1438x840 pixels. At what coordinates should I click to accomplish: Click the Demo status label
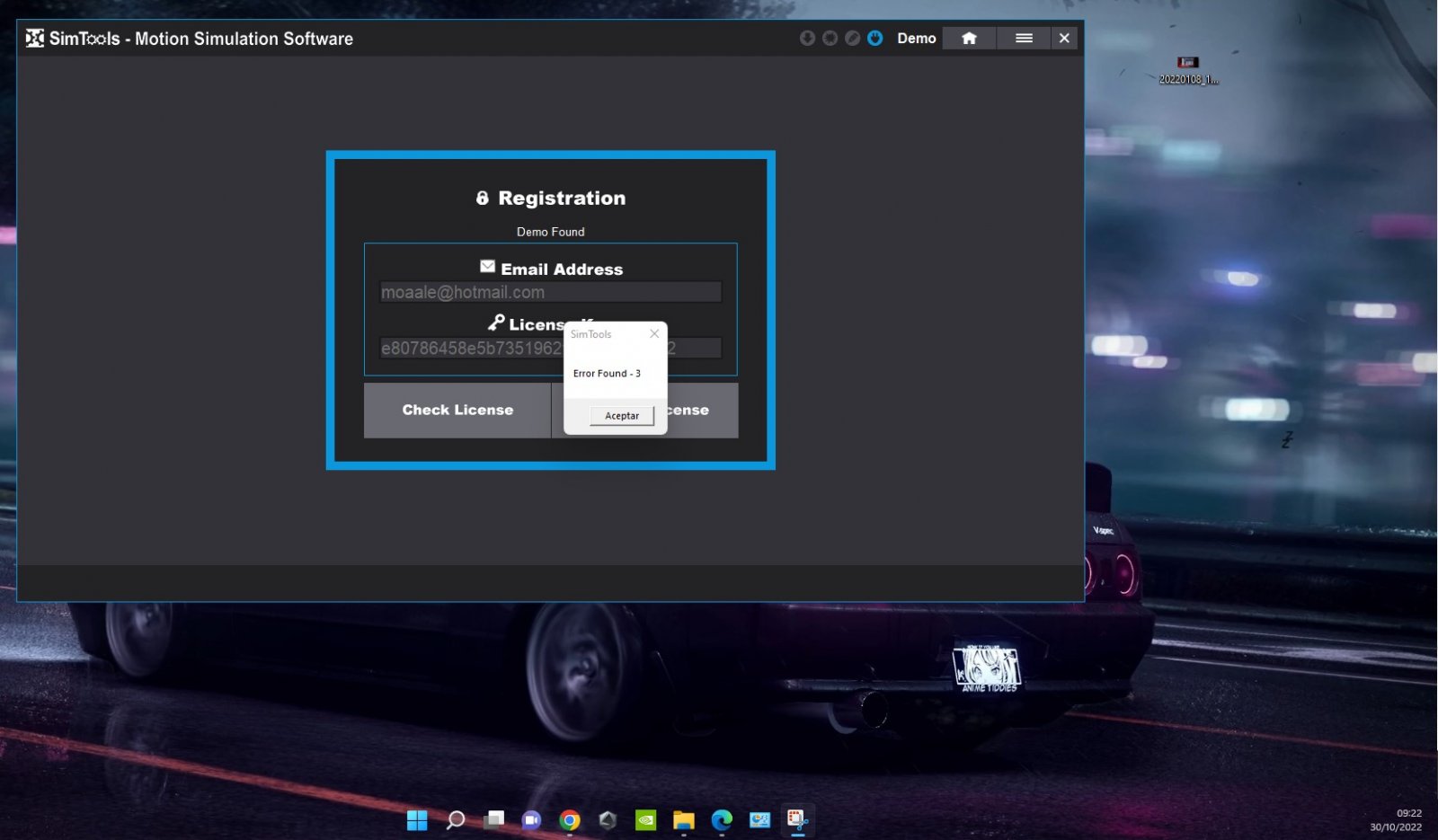[917, 38]
